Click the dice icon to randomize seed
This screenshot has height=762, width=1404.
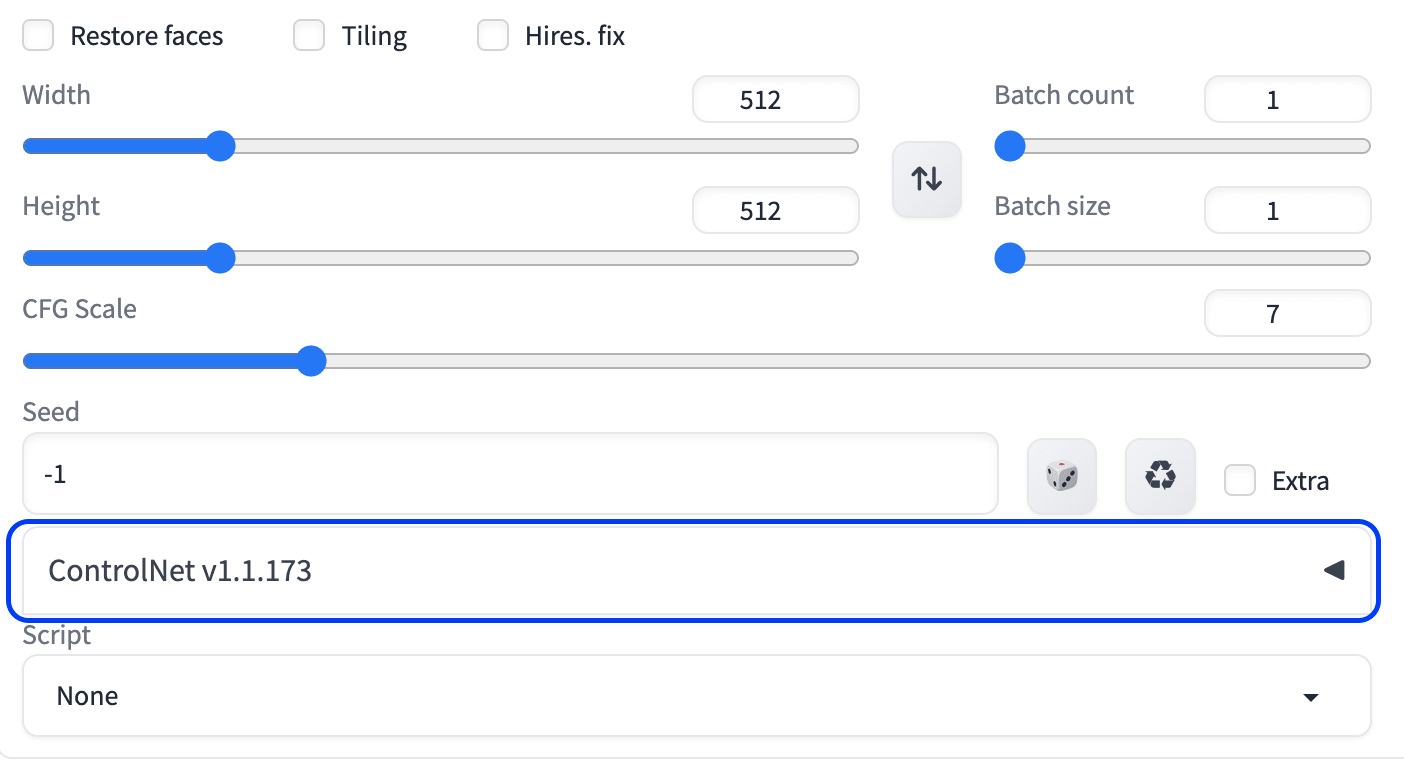1062,476
